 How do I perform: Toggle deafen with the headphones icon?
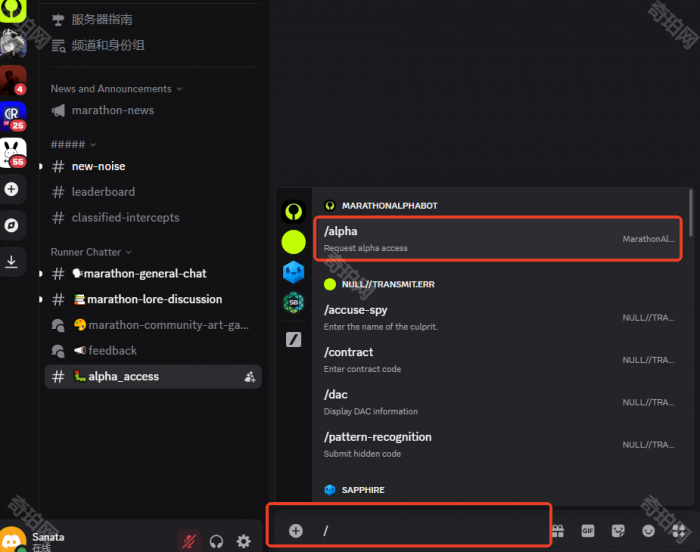coord(216,541)
